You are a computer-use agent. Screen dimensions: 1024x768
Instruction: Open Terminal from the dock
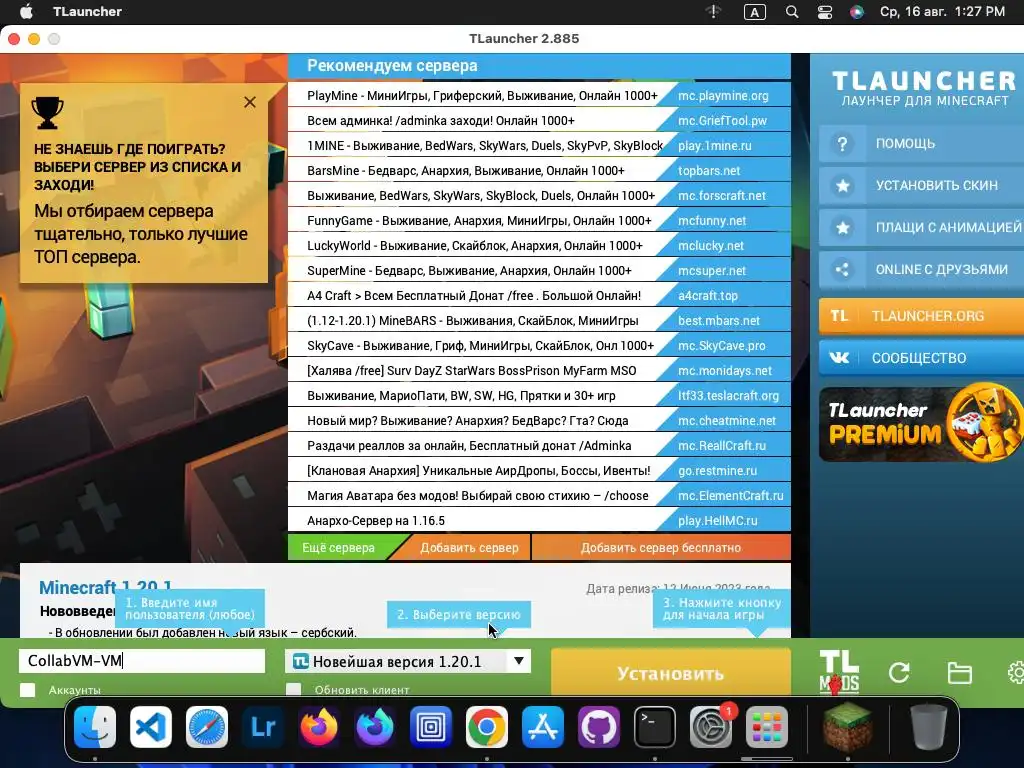(x=654, y=727)
